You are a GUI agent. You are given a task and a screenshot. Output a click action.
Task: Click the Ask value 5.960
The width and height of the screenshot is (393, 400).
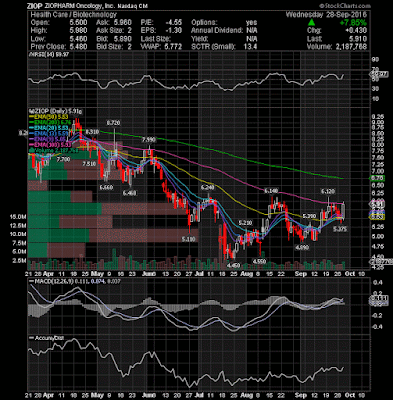tap(124, 23)
